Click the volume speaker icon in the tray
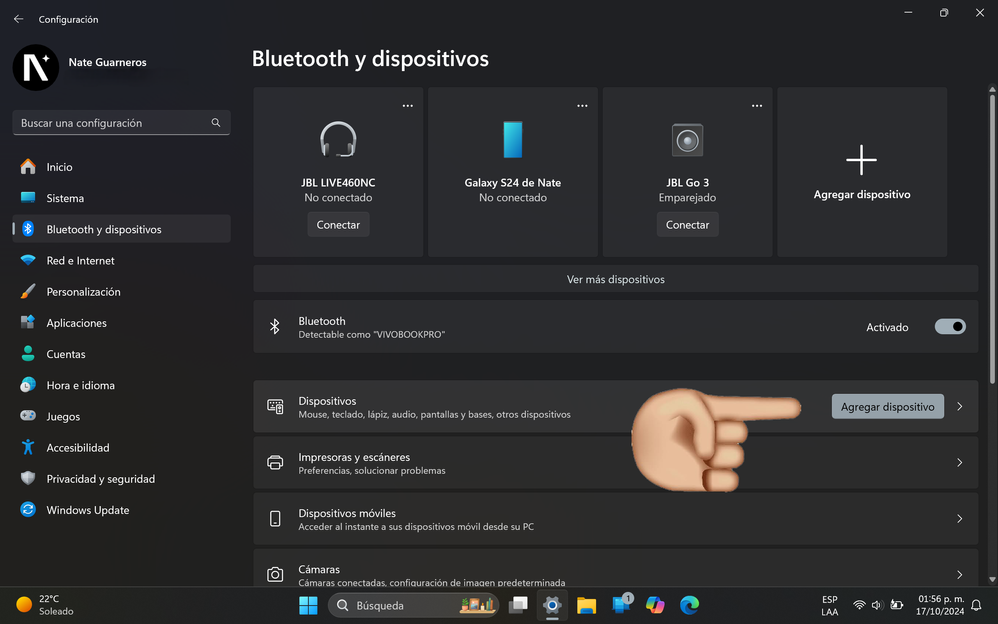Screen dimensions: 998x624 click(x=877, y=605)
